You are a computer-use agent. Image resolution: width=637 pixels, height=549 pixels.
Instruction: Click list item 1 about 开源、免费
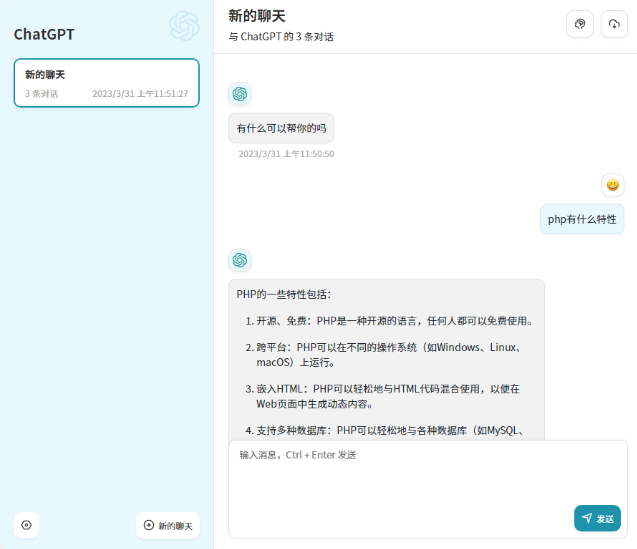pos(389,321)
